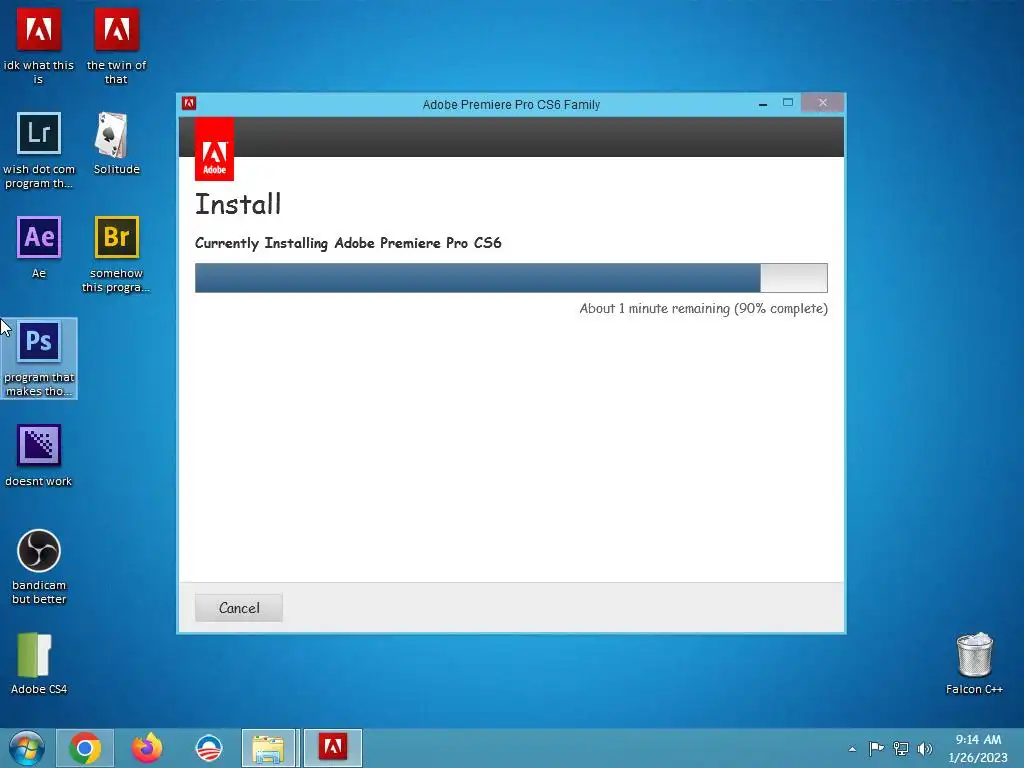Screen dimensions: 1024x768
Task: Open the volume speaker tray icon
Action: (925, 748)
